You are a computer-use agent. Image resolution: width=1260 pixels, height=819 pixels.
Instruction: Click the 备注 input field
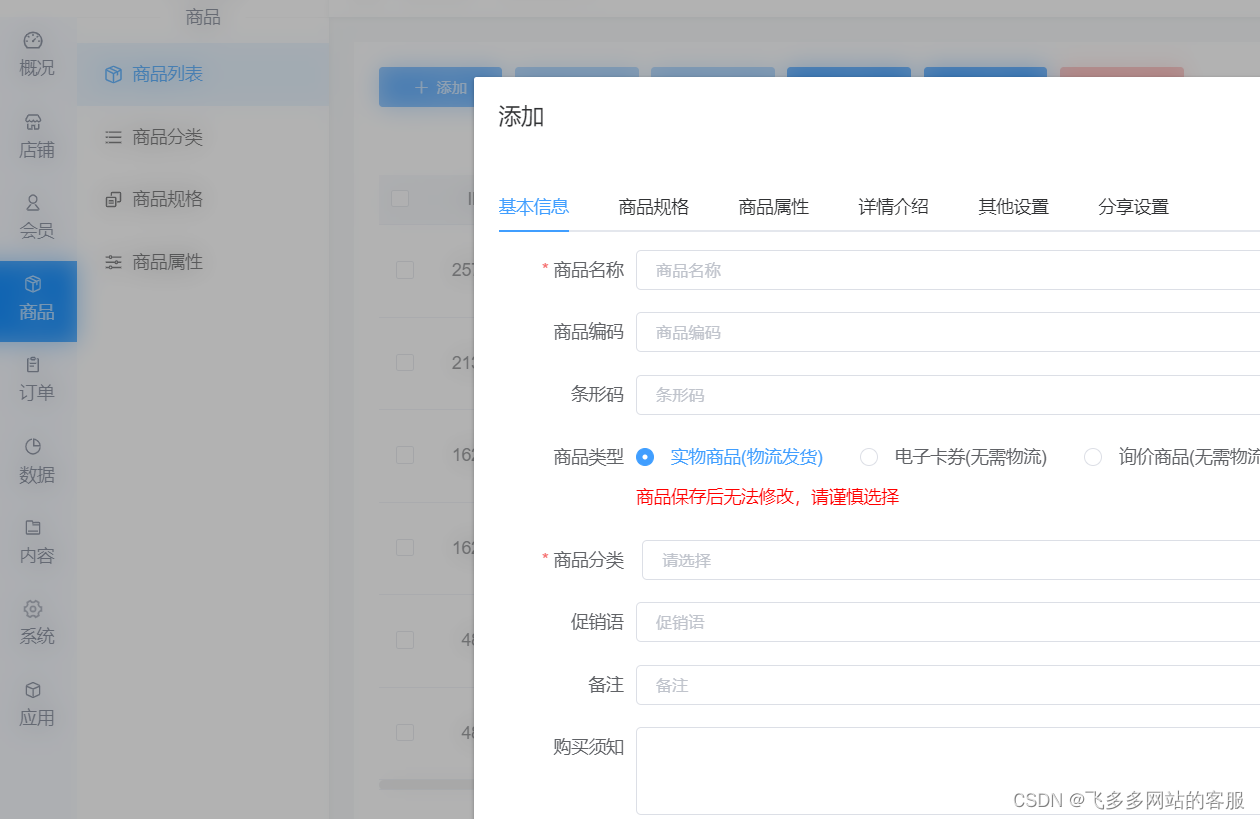[x=948, y=685]
